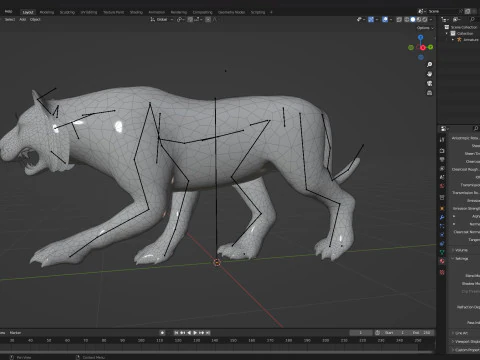Click the red X axis gizmo handle
The image size is (480, 360).
423,48
